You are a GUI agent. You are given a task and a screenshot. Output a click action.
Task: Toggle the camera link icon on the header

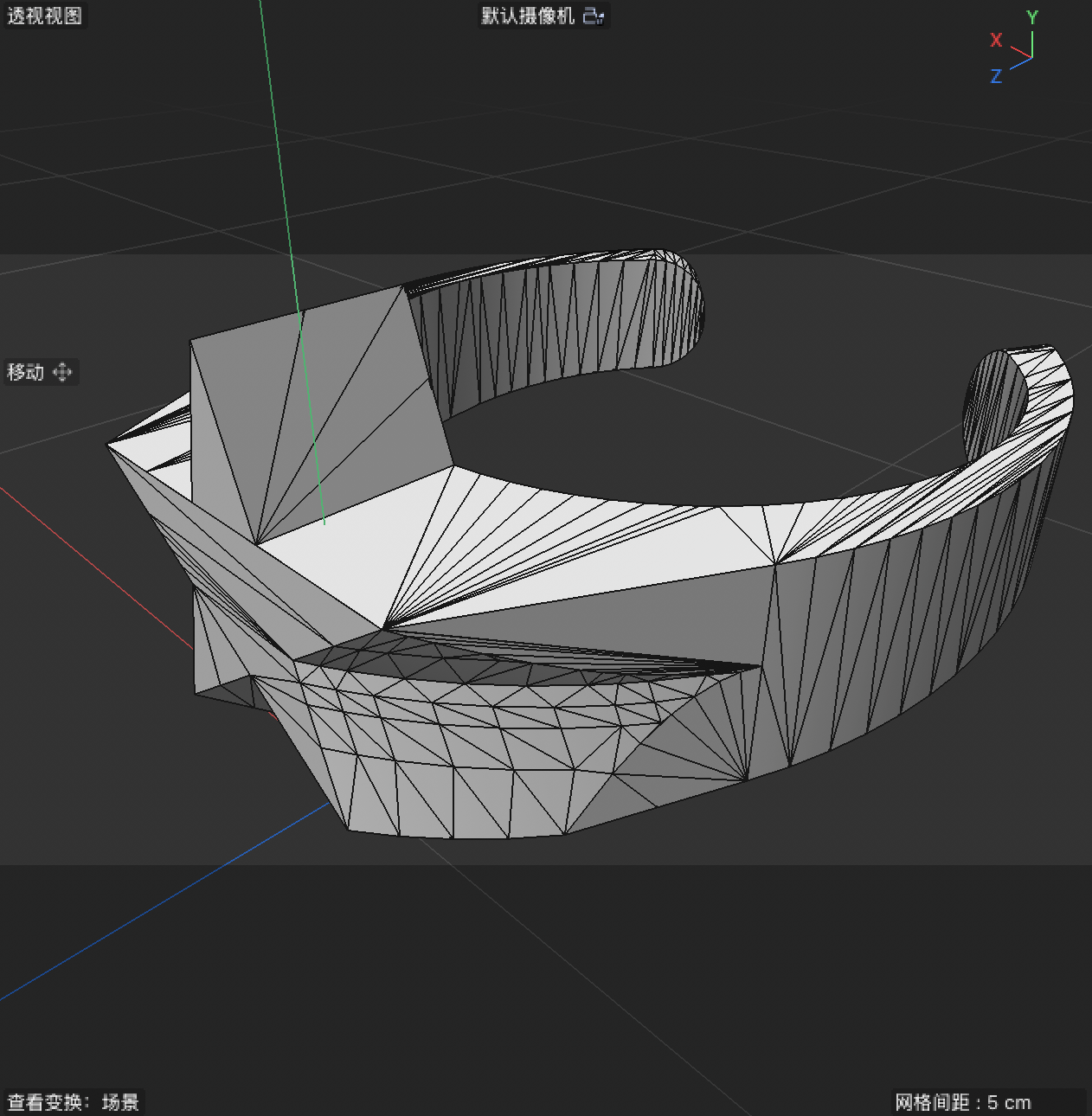coord(594,16)
